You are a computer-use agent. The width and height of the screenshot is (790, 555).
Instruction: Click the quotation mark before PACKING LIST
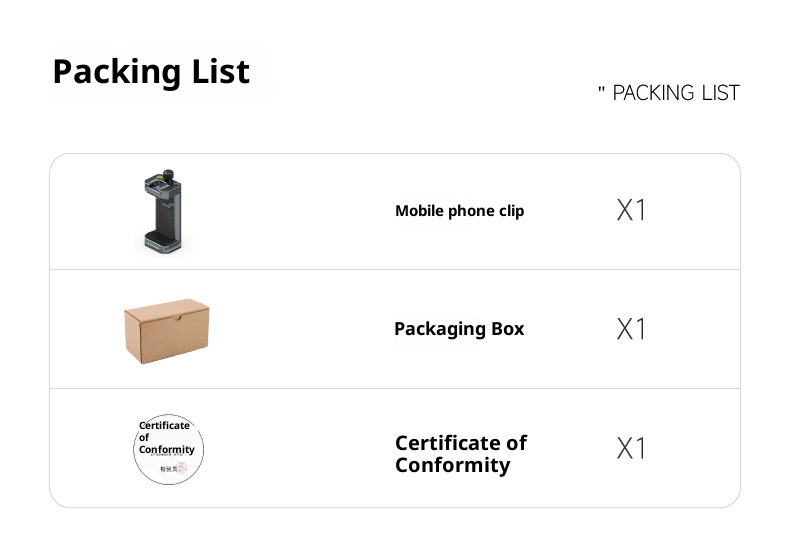pyautogui.click(x=602, y=92)
